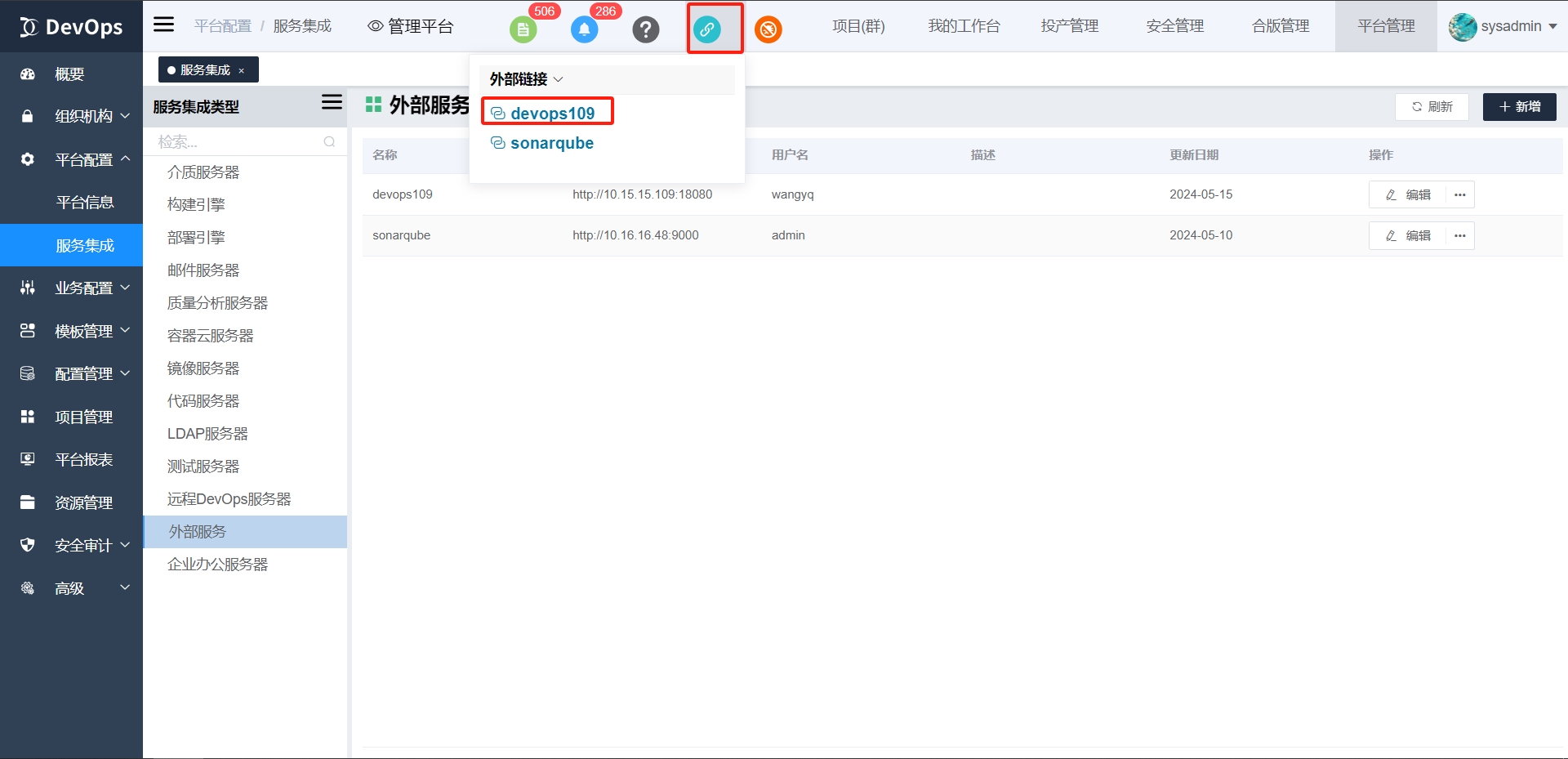The width and height of the screenshot is (1568, 759).
Task: Open the sonarqube external link
Action: pyautogui.click(x=551, y=143)
